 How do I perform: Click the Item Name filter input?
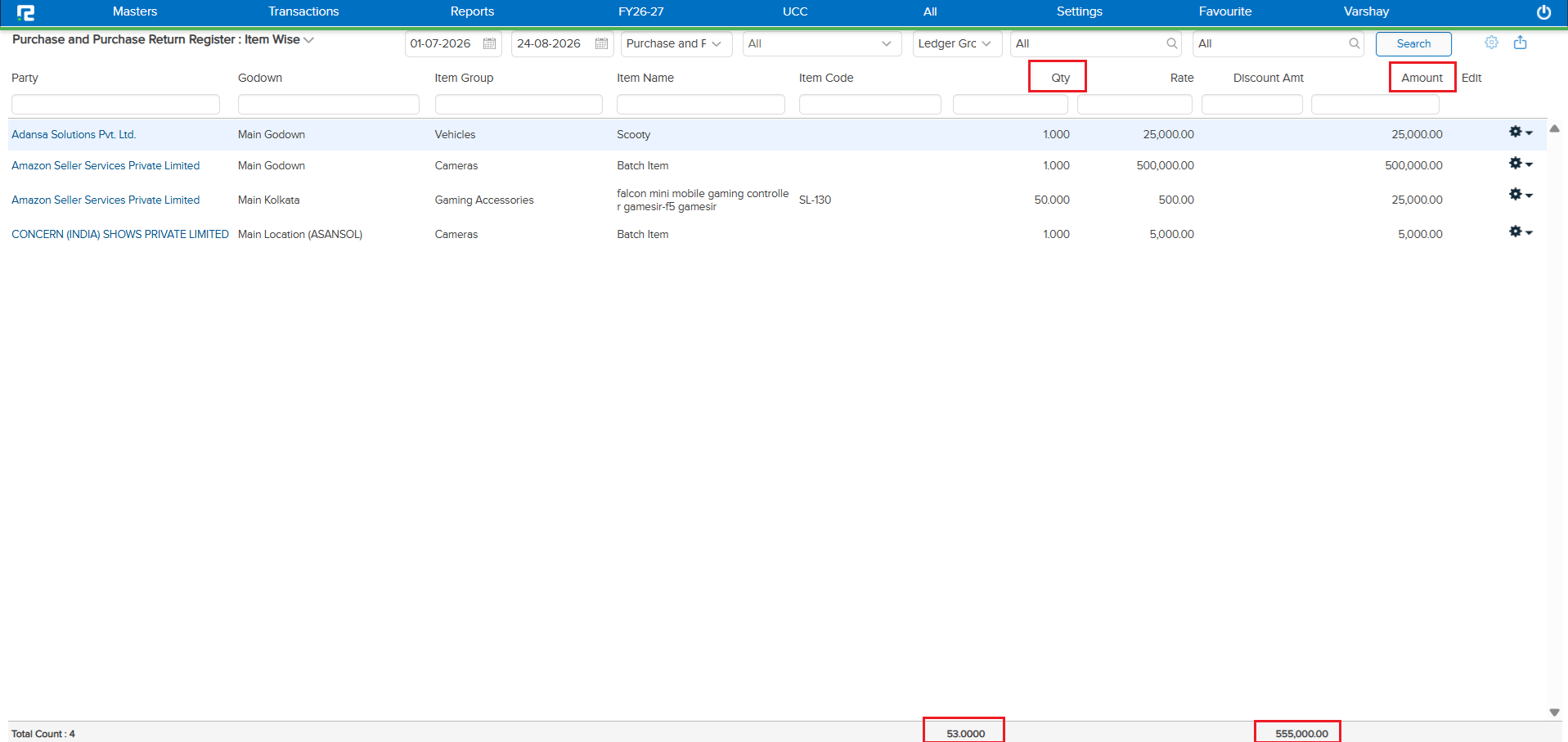pyautogui.click(x=700, y=104)
